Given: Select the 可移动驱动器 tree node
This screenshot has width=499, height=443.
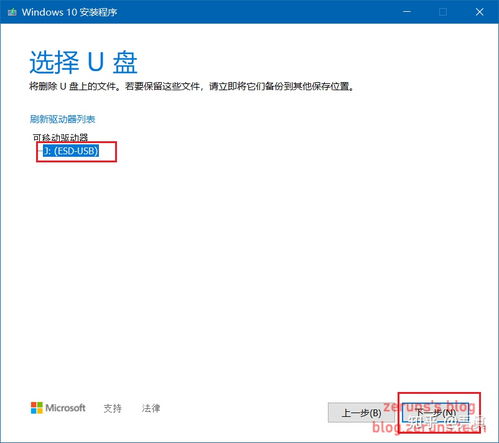Looking at the screenshot, I should click(x=60, y=137).
